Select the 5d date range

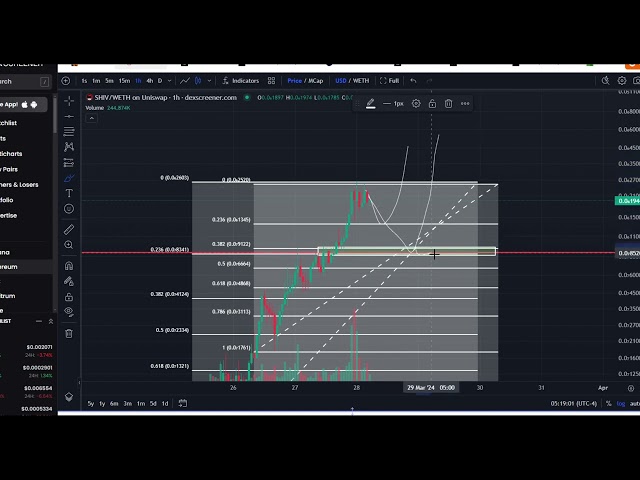(152, 403)
